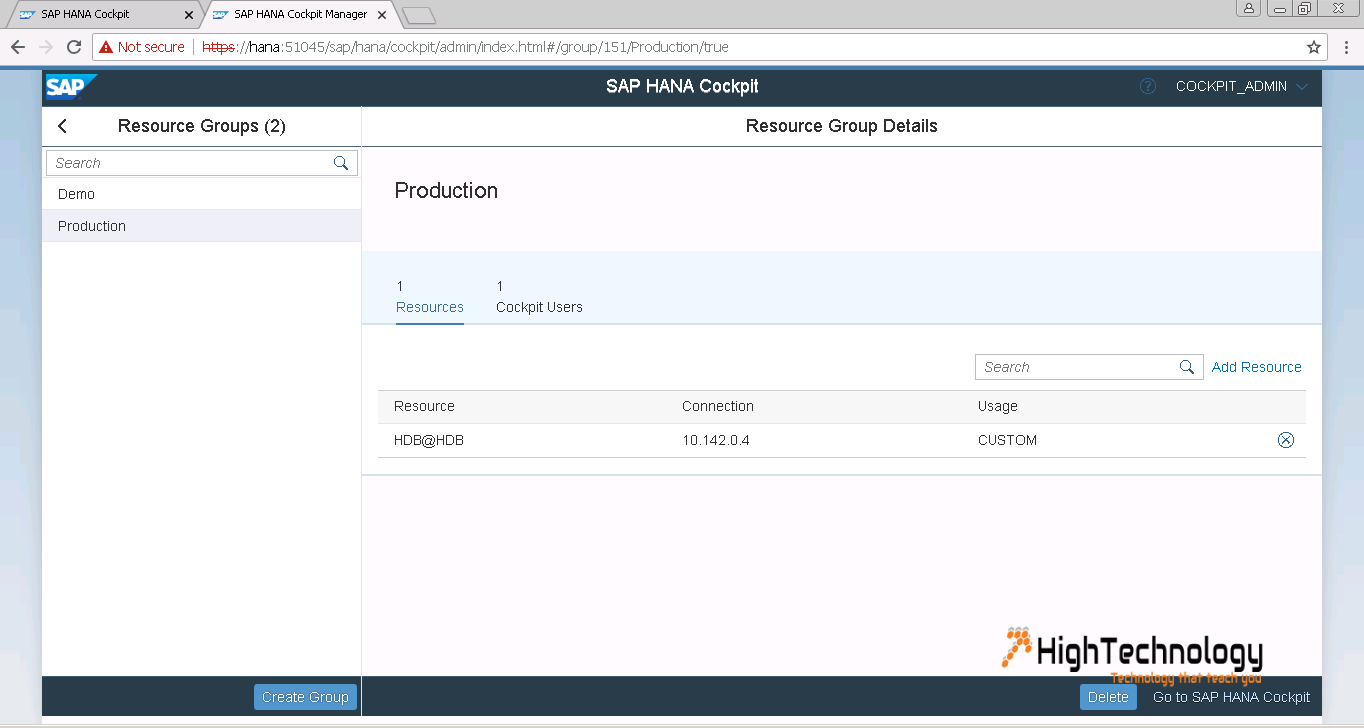Close the SAP HANA Cockpit Manager browser tab
Screen dimensions: 1364x728
tap(382, 15)
